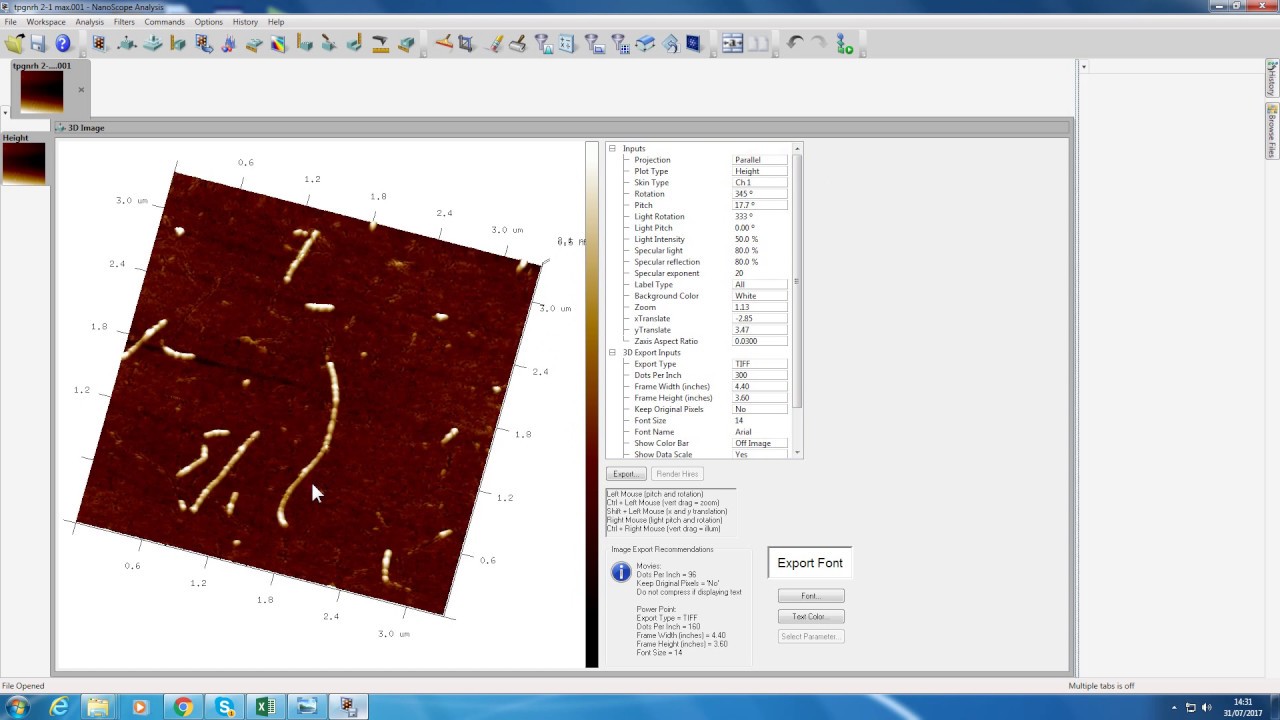Click the dark blue spectrum square icon
This screenshot has width=1280, height=720.
pos(693,43)
